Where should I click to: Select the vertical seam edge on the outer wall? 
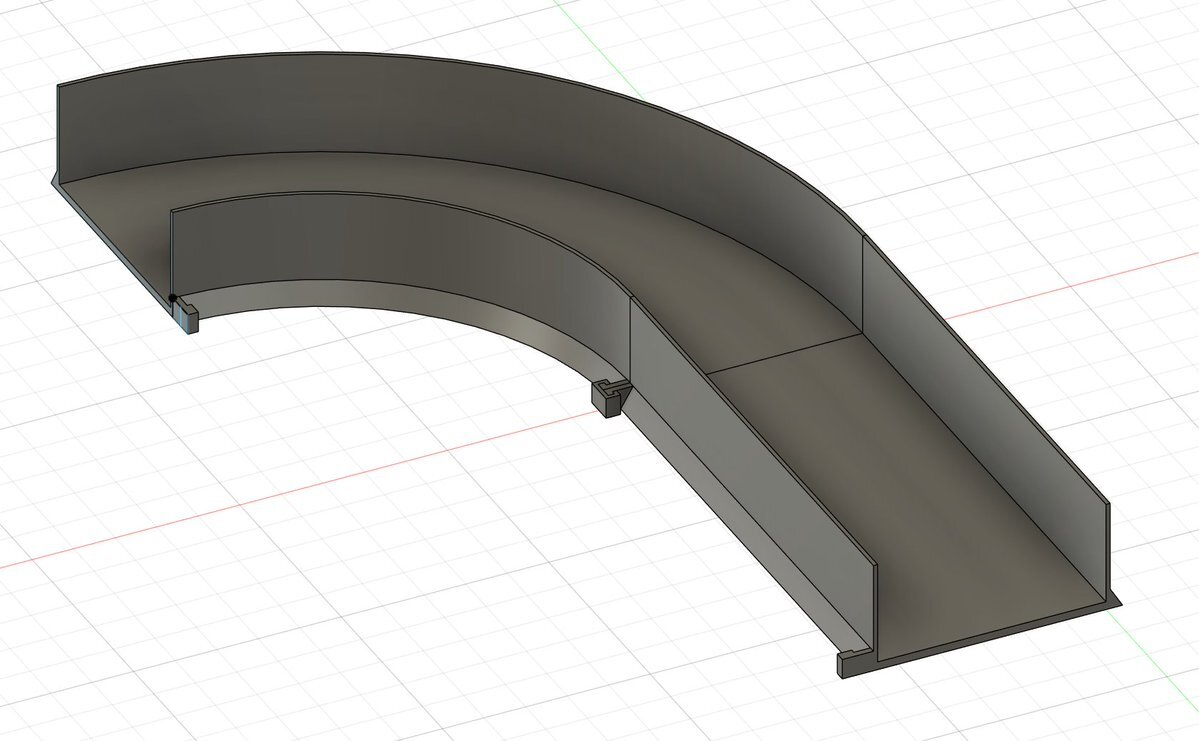pos(862,285)
